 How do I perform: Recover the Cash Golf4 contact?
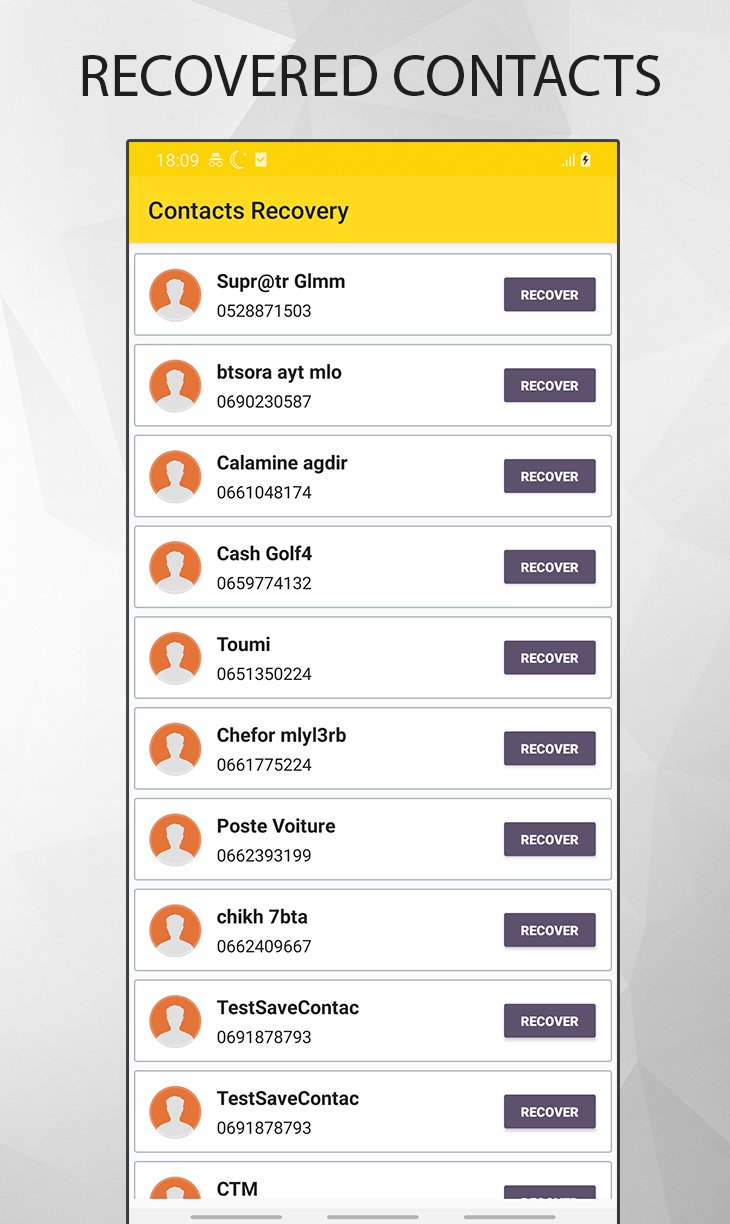549,567
